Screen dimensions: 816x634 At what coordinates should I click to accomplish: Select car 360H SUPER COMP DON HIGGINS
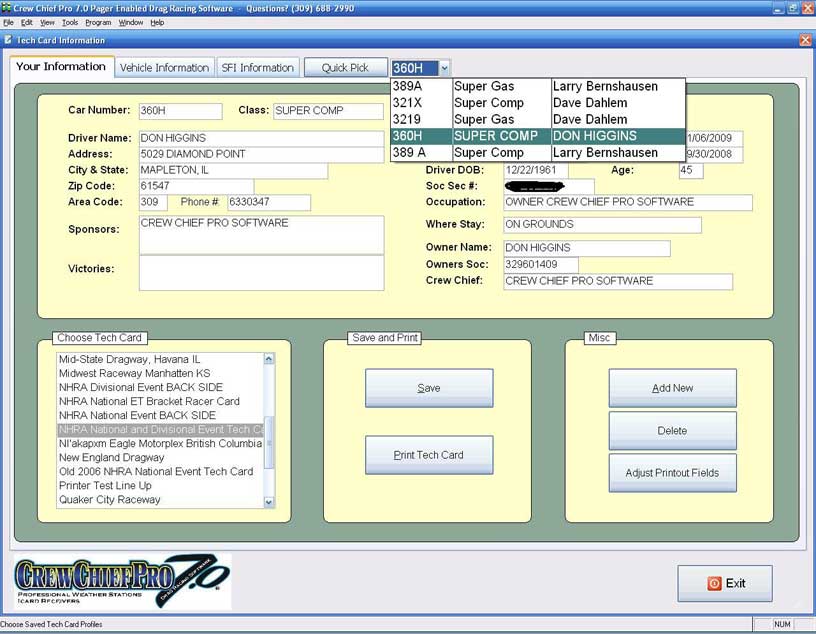538,136
